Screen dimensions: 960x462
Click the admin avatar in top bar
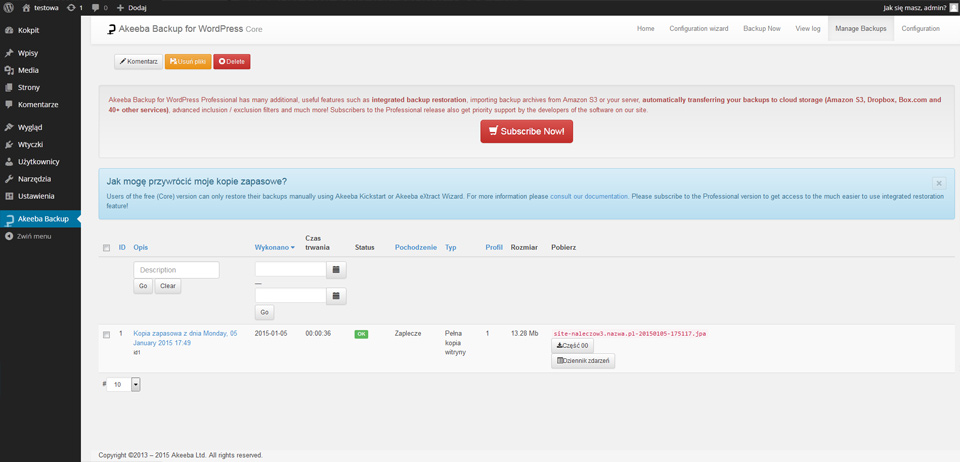pyautogui.click(x=953, y=8)
